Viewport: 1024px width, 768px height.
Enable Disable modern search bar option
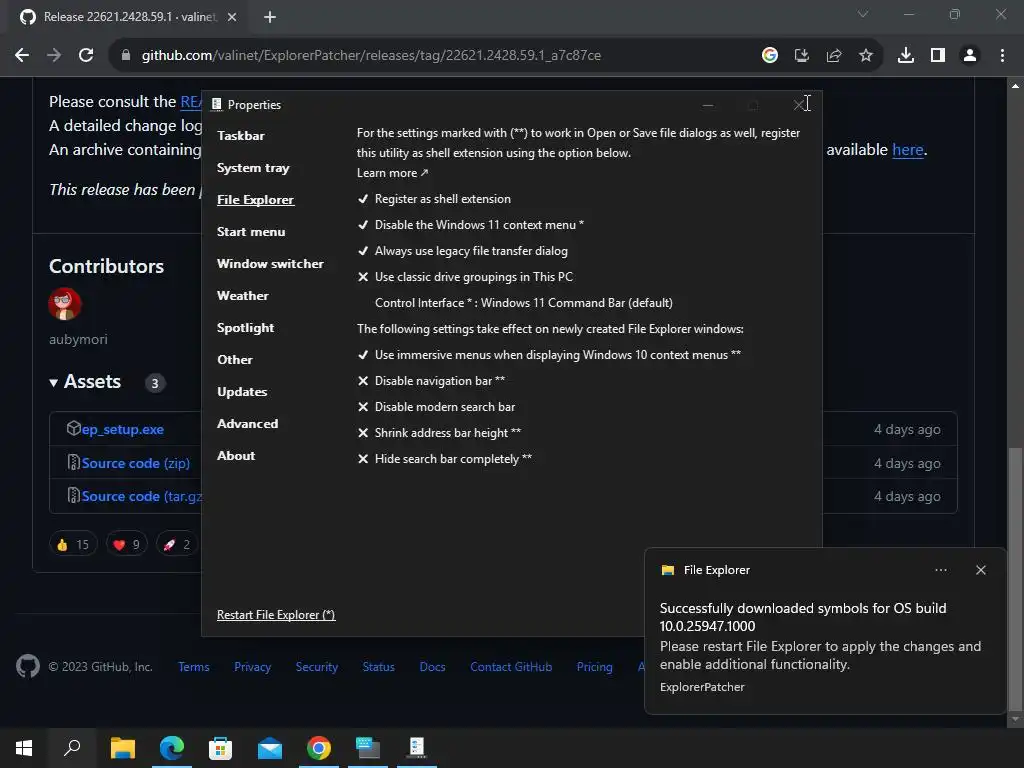click(436, 407)
